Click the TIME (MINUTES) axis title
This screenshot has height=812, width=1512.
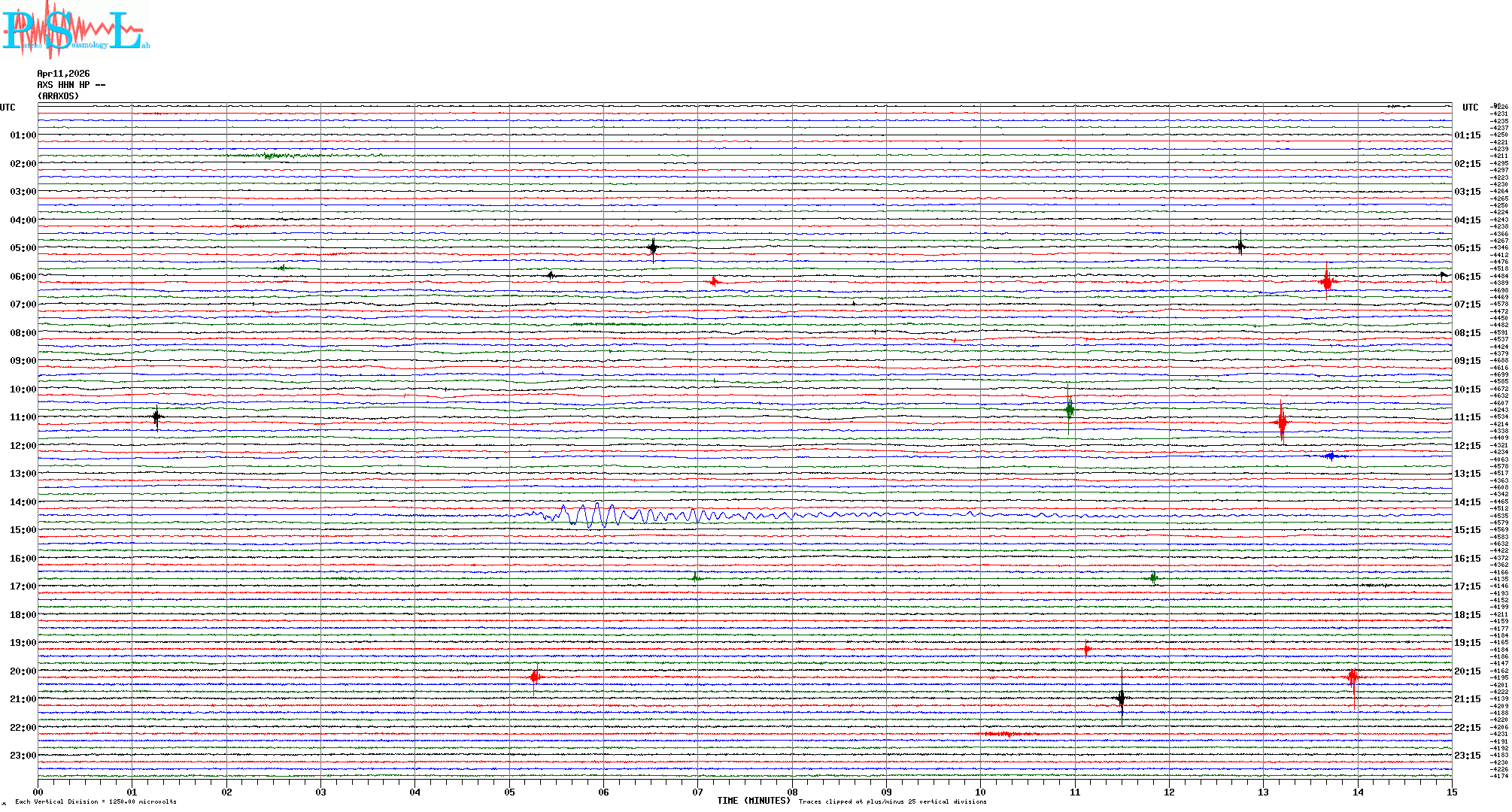click(753, 801)
